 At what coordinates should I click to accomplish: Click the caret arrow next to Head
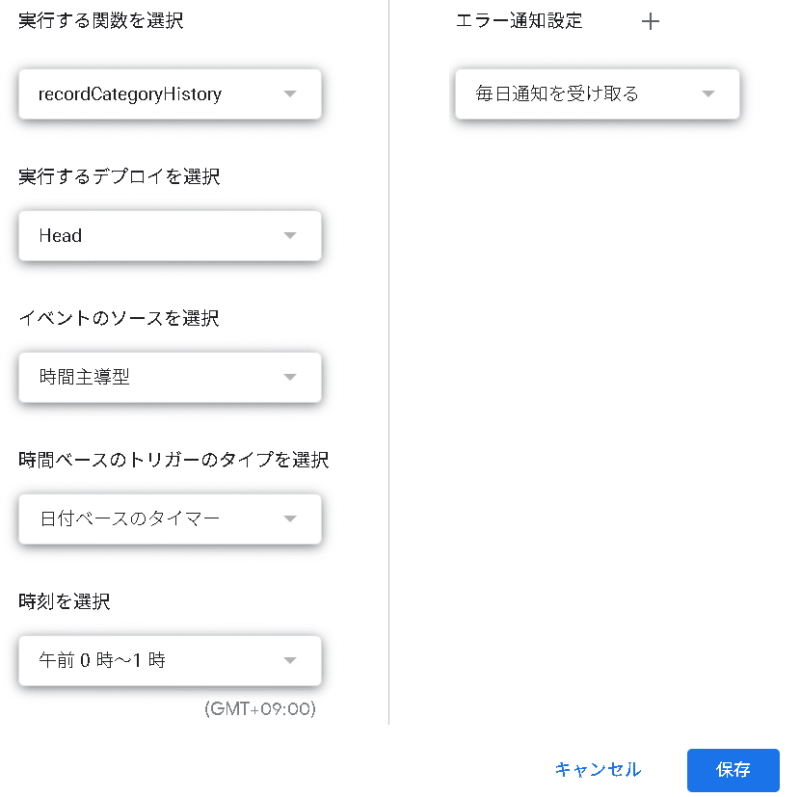290,236
